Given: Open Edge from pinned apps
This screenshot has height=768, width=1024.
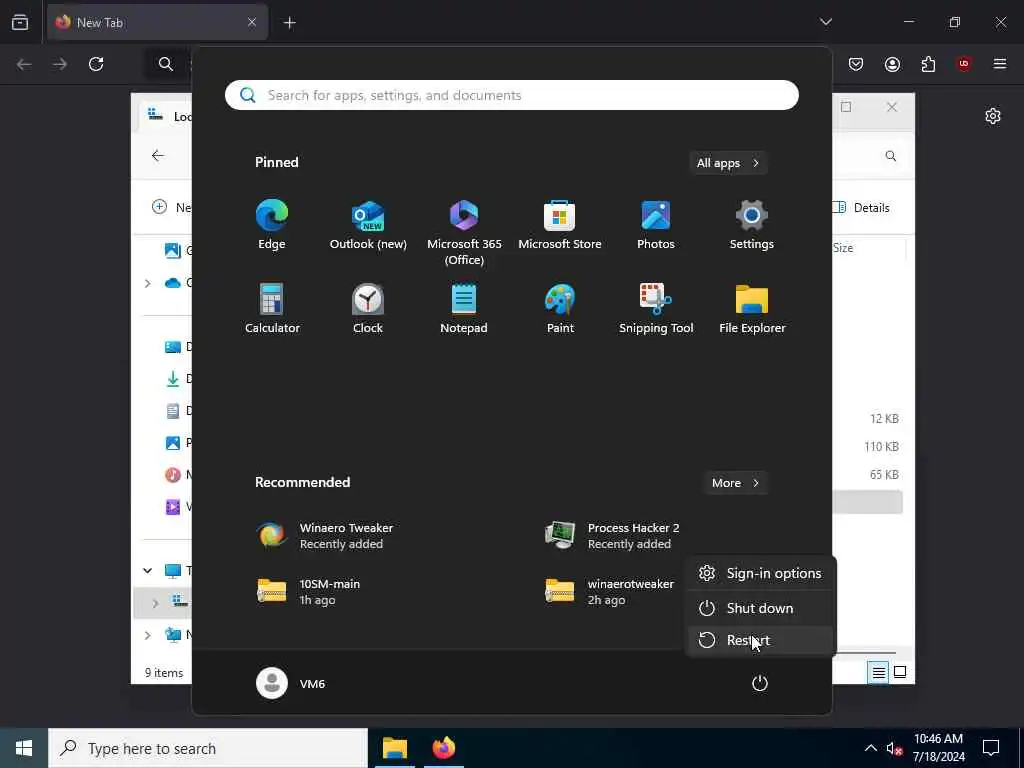Looking at the screenshot, I should pyautogui.click(x=272, y=225).
